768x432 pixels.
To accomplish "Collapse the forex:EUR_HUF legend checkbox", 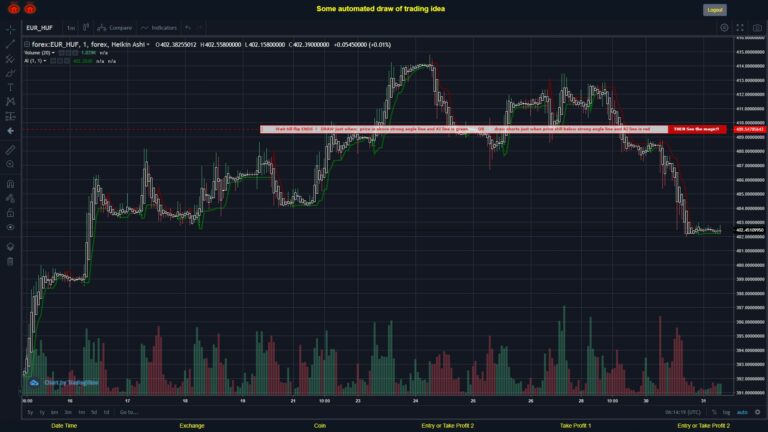I will (27, 45).
